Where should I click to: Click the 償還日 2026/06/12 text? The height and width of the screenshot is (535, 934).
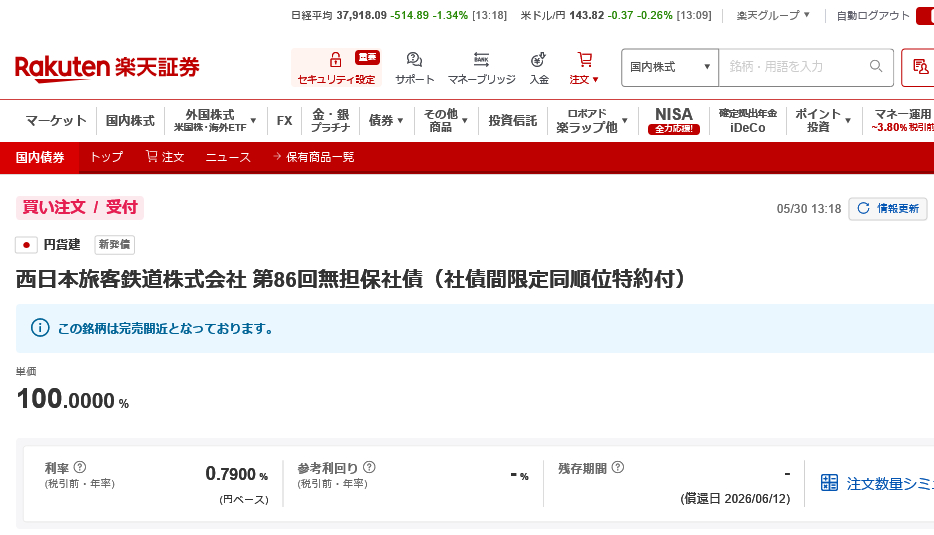(x=735, y=499)
